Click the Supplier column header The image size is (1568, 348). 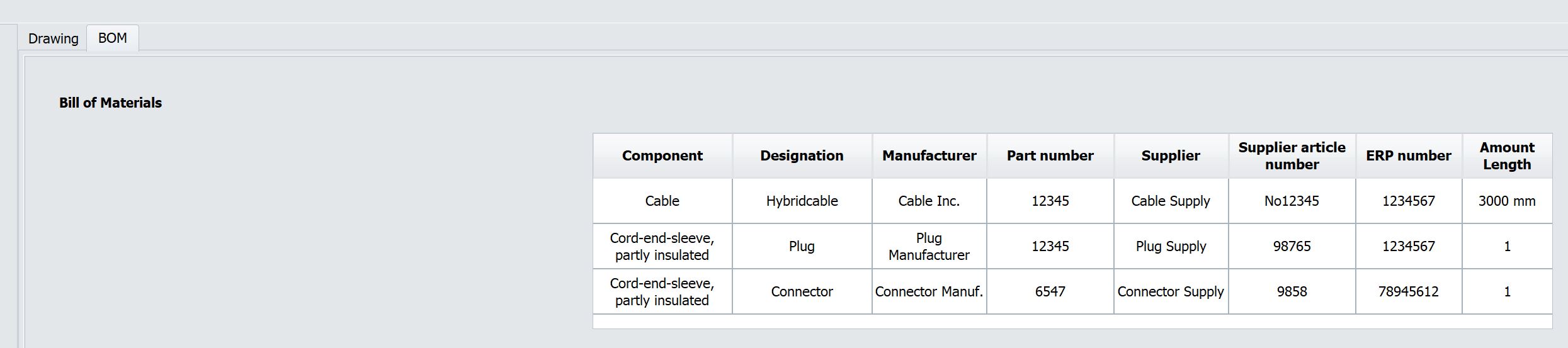pyautogui.click(x=1171, y=155)
